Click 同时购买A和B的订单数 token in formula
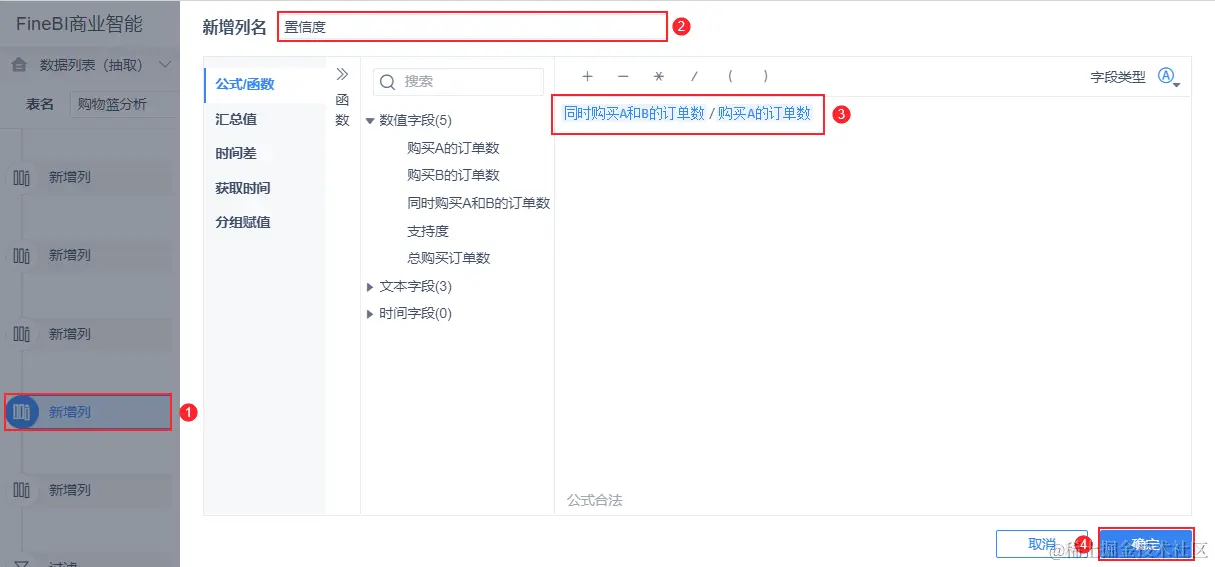This screenshot has width=1215, height=567. pos(635,114)
